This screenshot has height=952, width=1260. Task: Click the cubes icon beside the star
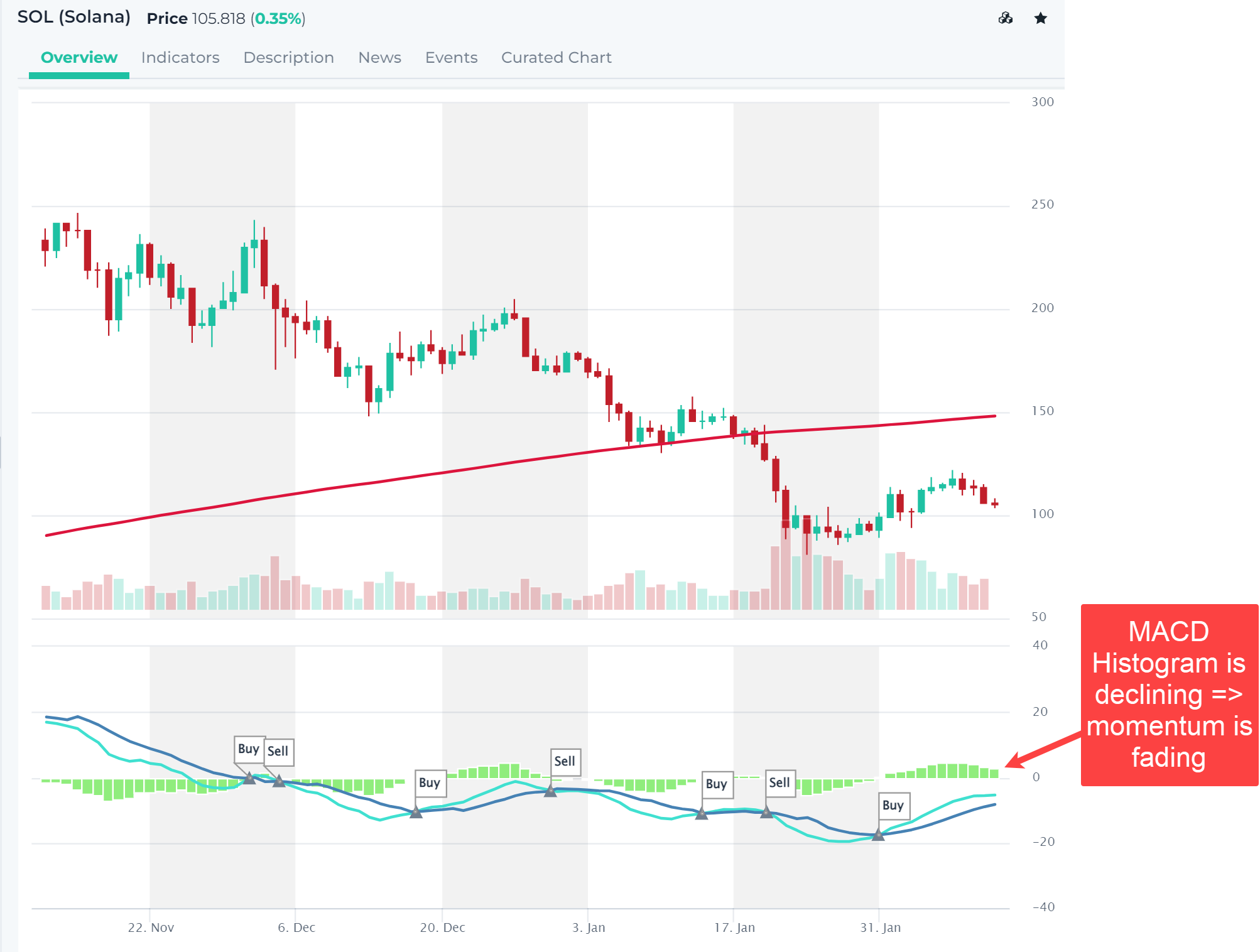pos(1005,18)
